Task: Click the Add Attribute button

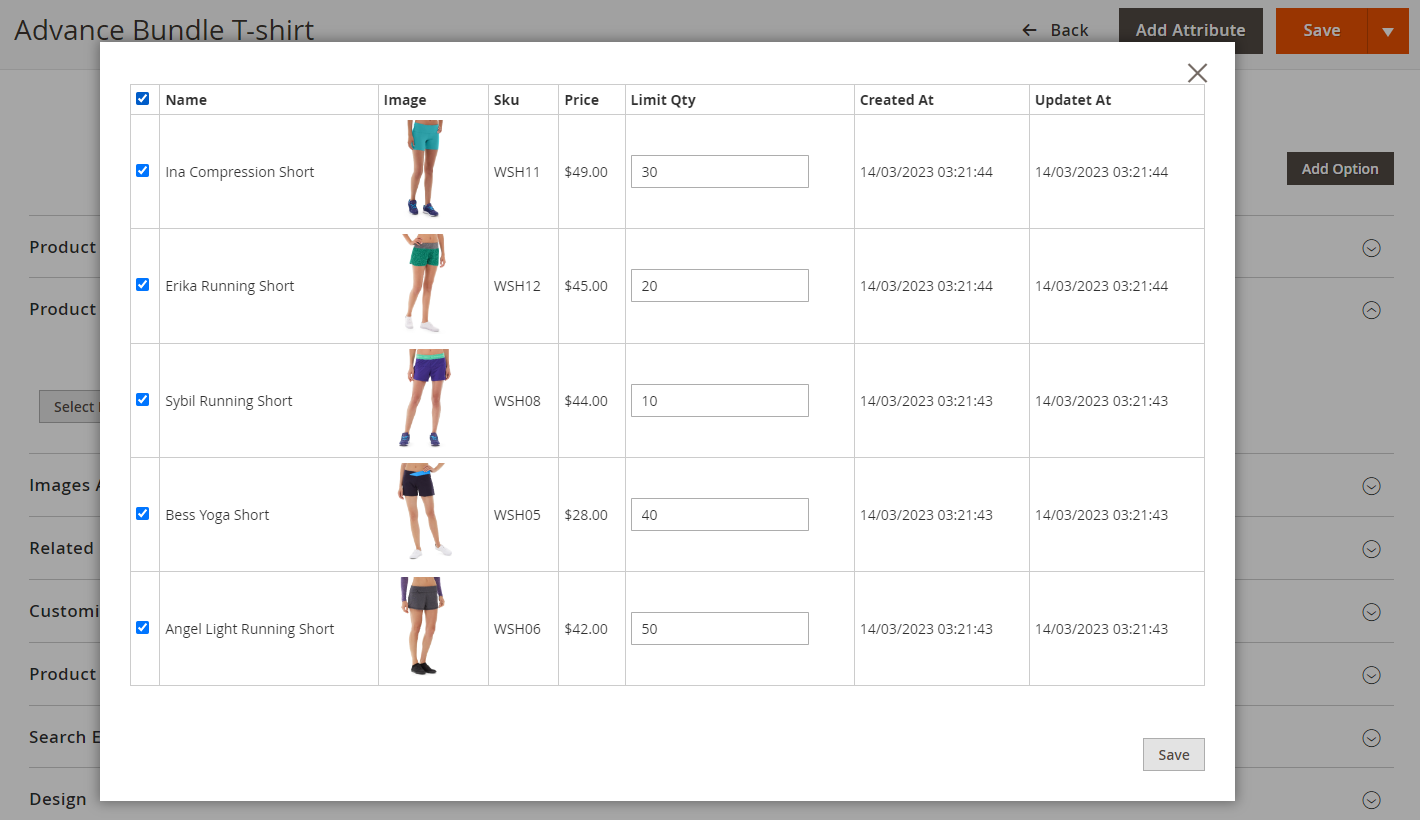Action: point(1190,31)
